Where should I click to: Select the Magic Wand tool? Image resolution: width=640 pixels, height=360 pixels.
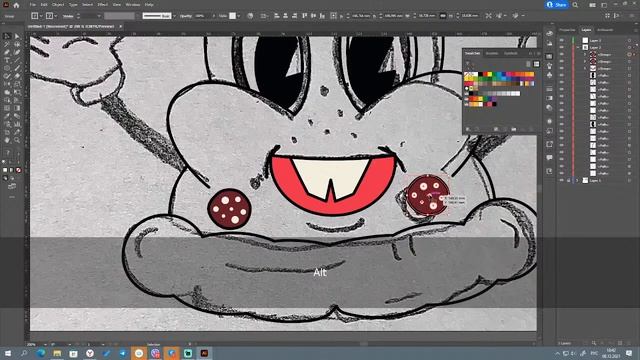(x=7, y=44)
